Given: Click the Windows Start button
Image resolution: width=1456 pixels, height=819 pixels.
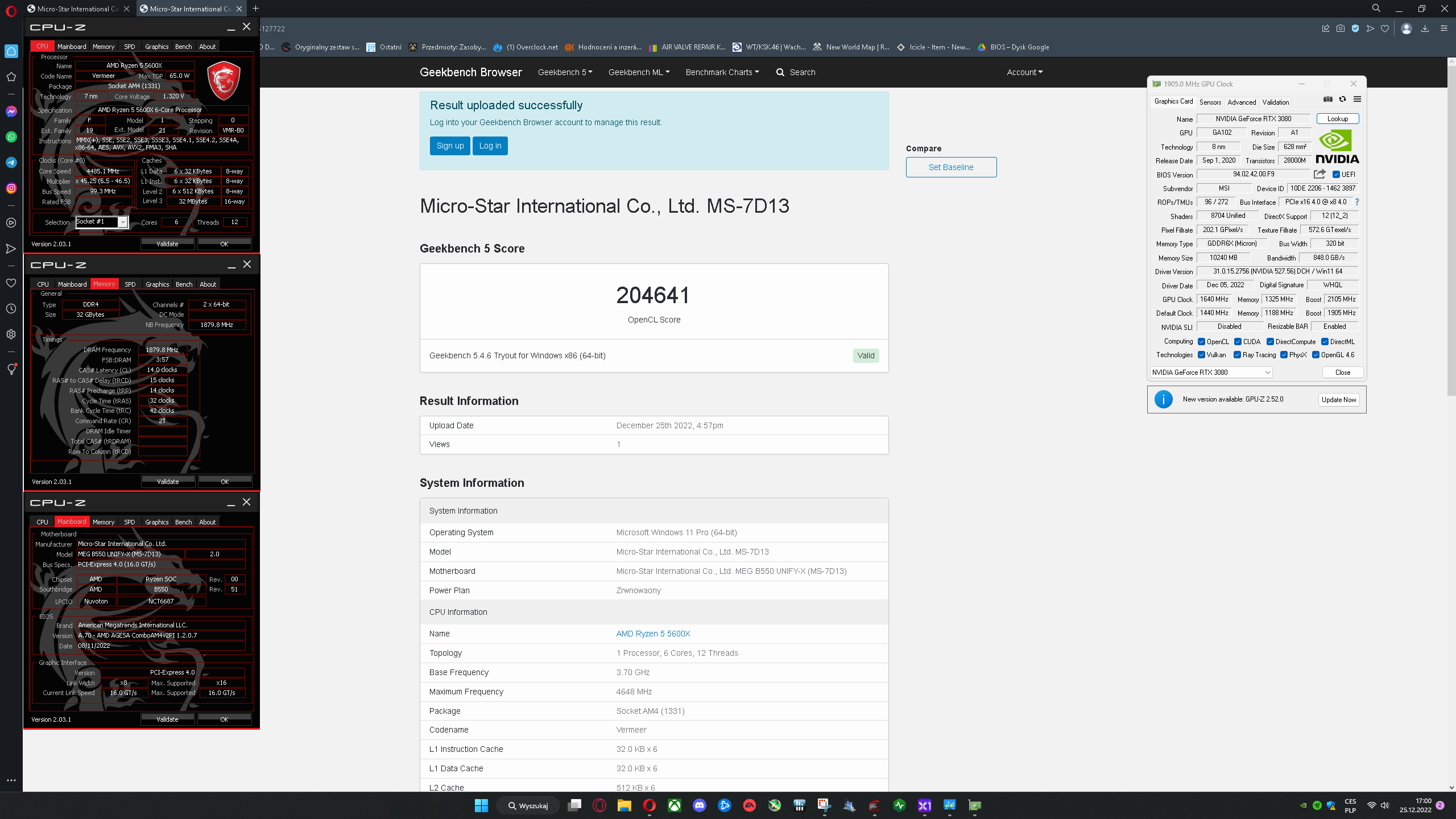Looking at the screenshot, I should tap(481, 805).
